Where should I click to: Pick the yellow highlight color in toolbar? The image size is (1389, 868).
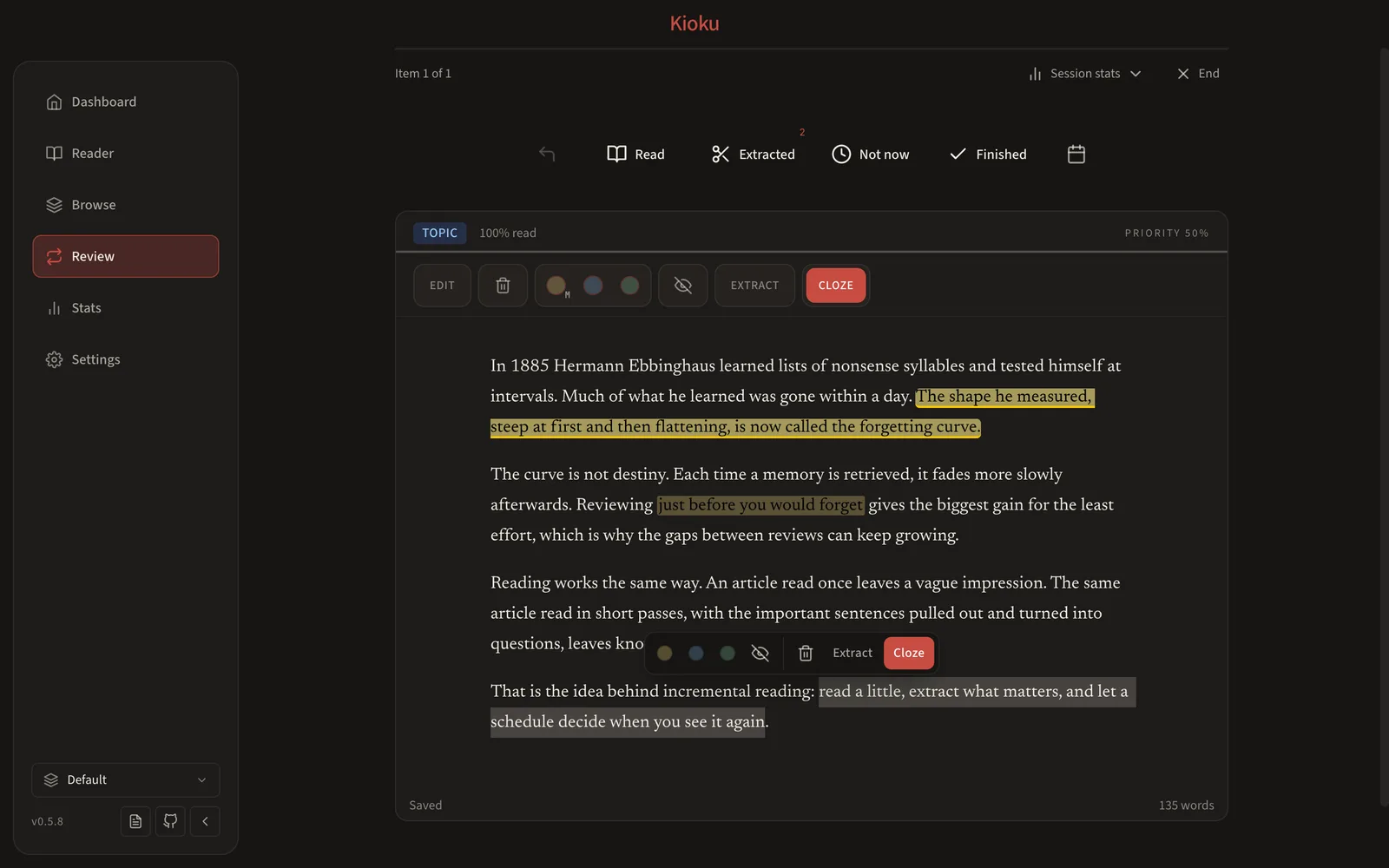tap(556, 286)
